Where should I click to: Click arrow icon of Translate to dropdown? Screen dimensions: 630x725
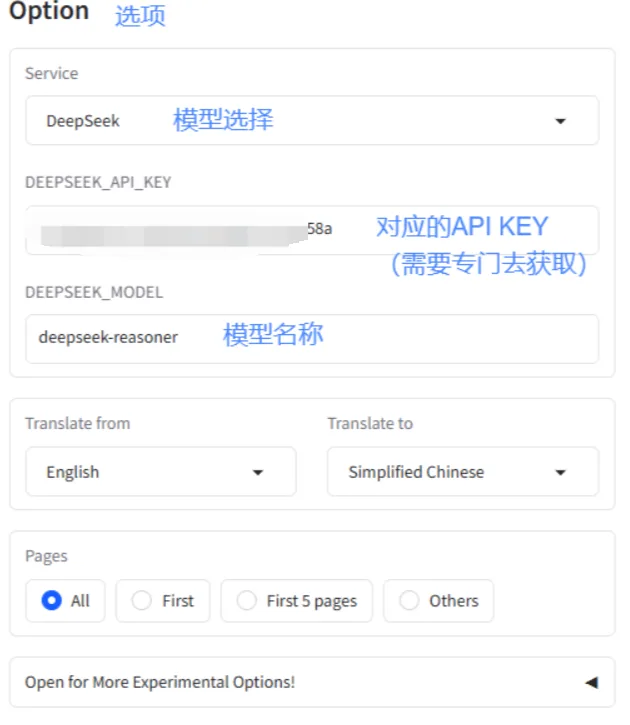click(x=560, y=473)
